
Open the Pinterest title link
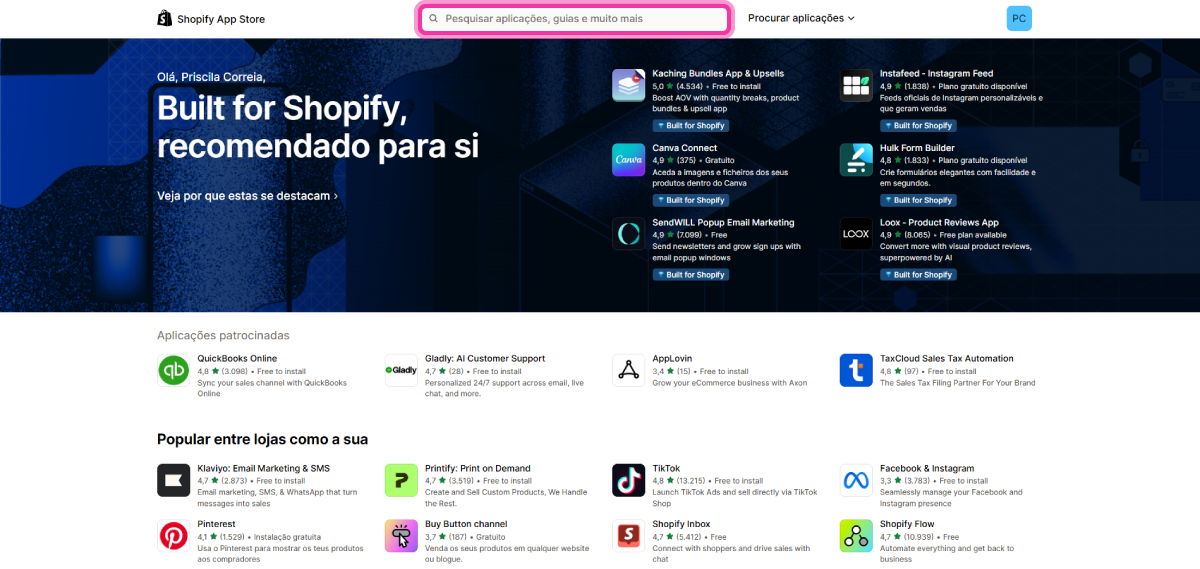pyautogui.click(x=216, y=524)
